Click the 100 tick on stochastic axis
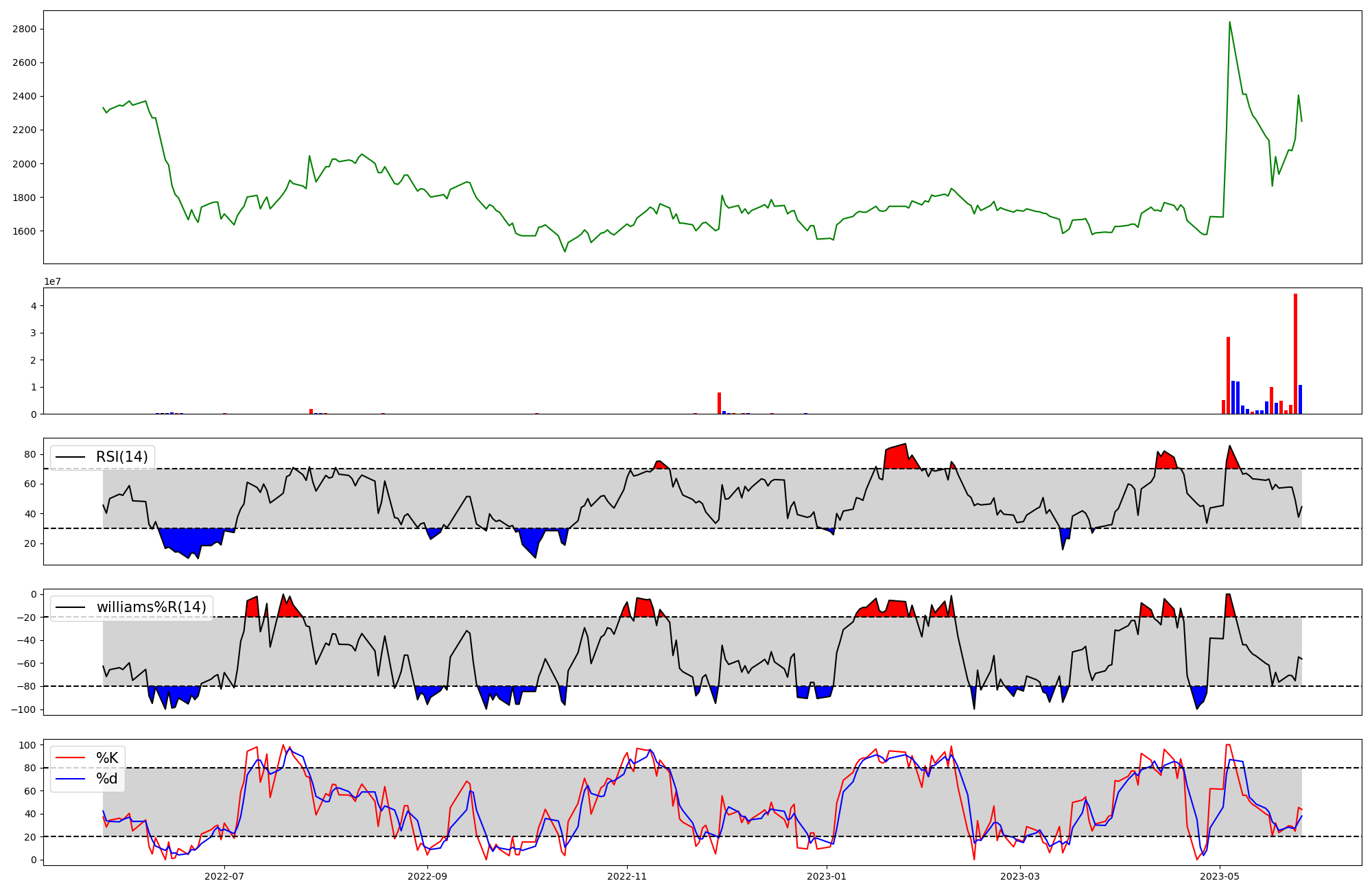This screenshot has height=892, width=1372. pos(27,745)
